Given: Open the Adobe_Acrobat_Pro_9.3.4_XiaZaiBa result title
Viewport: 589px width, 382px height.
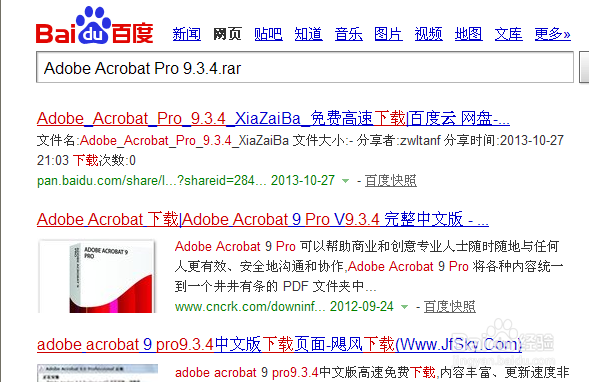Looking at the screenshot, I should point(273,119).
